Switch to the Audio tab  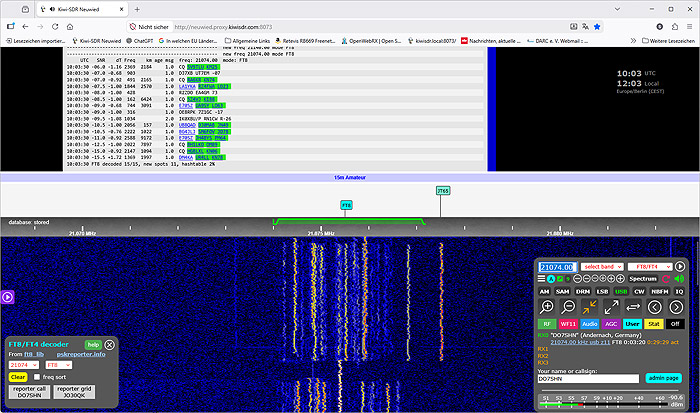[589, 324]
